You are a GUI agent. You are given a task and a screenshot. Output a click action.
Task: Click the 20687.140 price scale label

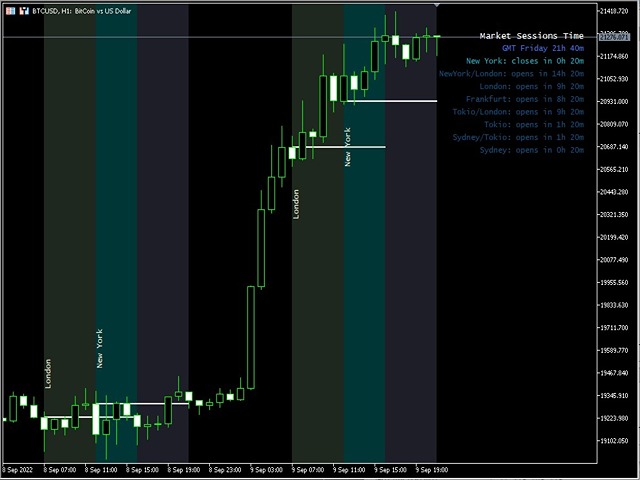[x=614, y=147]
